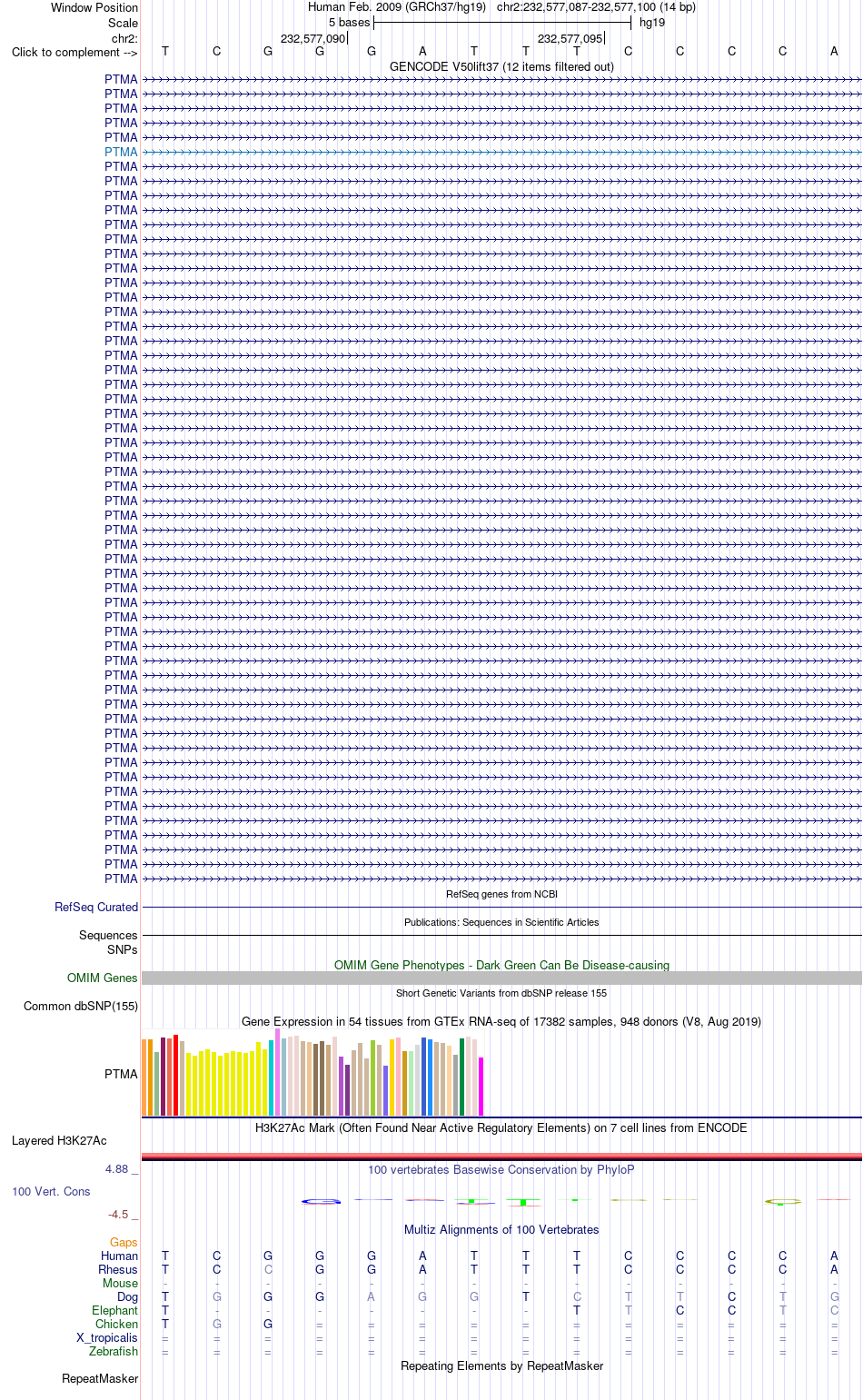Click the Mouse alignment row label
The width and height of the screenshot is (863, 1400).
tap(120, 1283)
